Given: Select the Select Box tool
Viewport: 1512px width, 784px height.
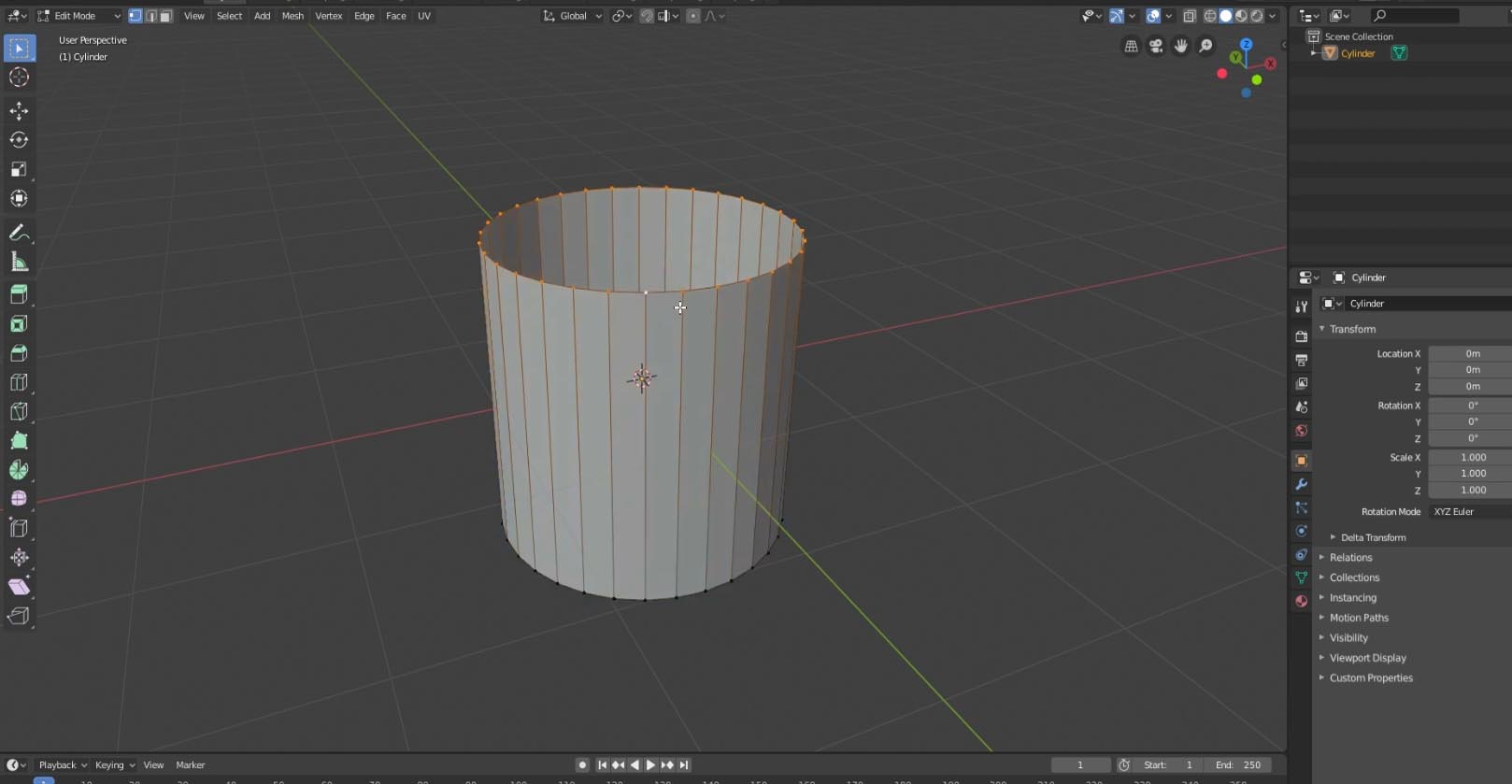Looking at the screenshot, I should click(x=19, y=48).
